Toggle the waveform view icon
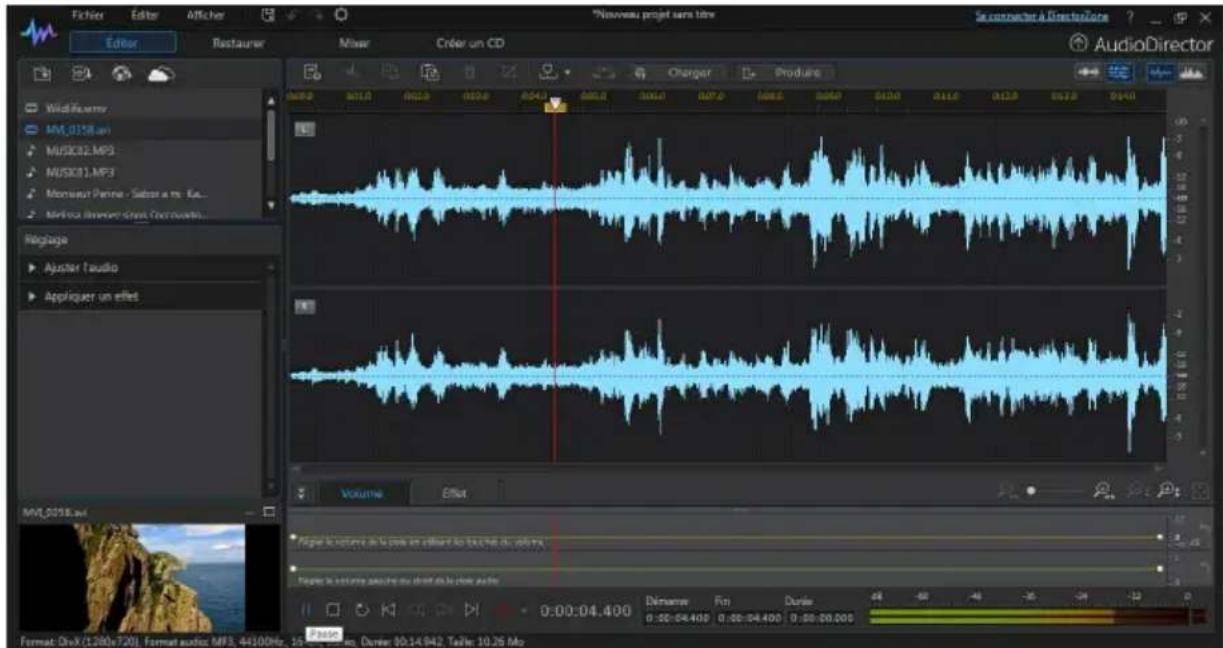1223x648 pixels. coord(1160,74)
